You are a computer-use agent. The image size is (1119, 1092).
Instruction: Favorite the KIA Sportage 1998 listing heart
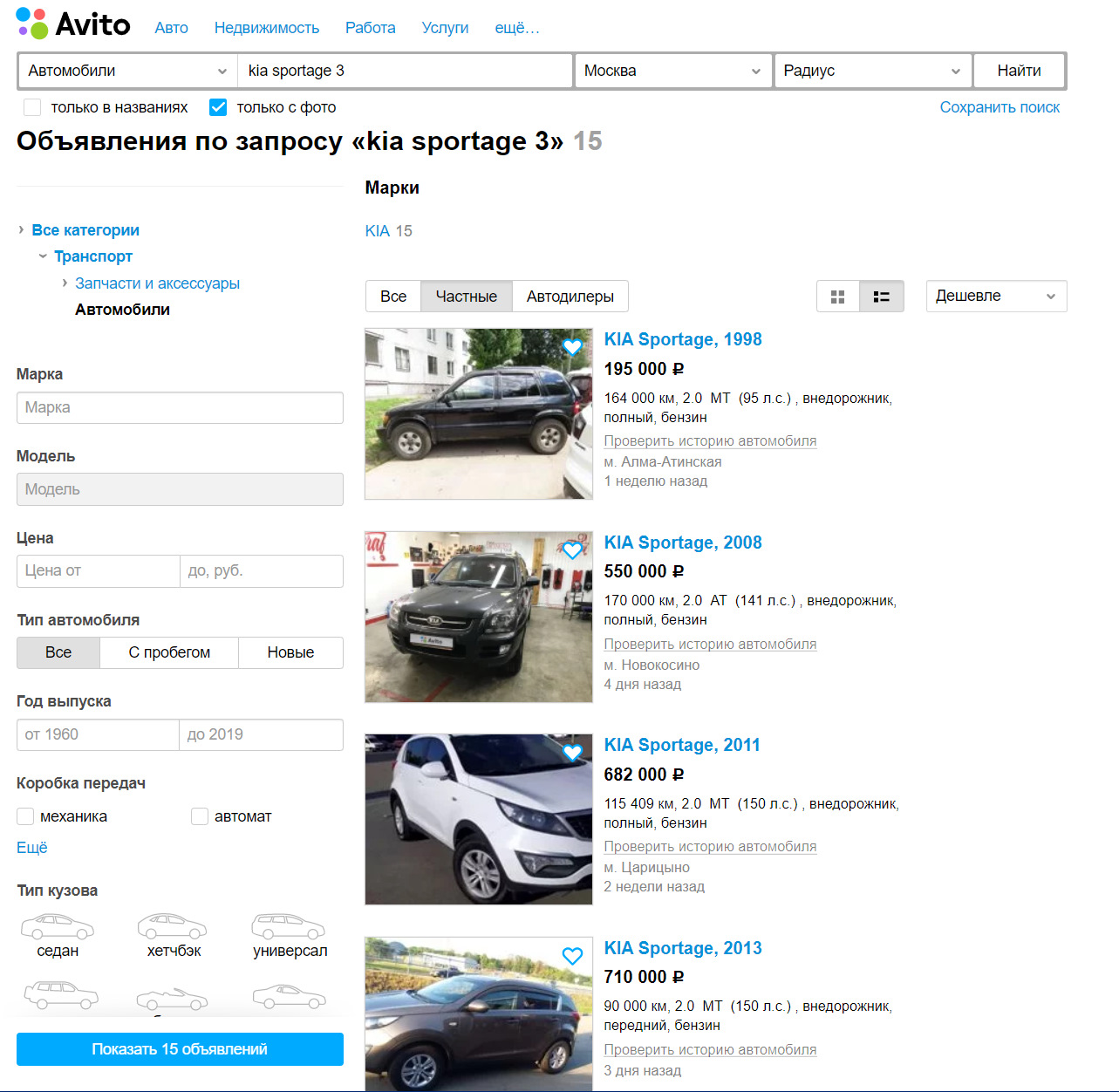572,347
